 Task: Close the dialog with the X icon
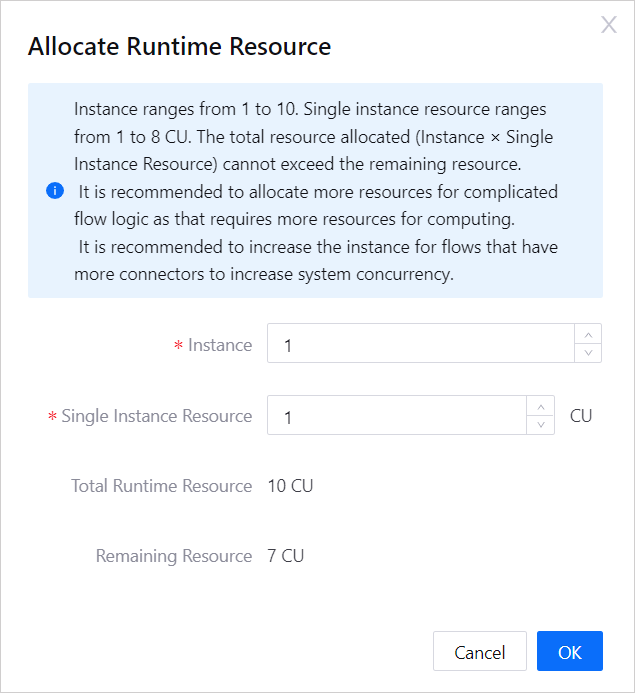[608, 25]
